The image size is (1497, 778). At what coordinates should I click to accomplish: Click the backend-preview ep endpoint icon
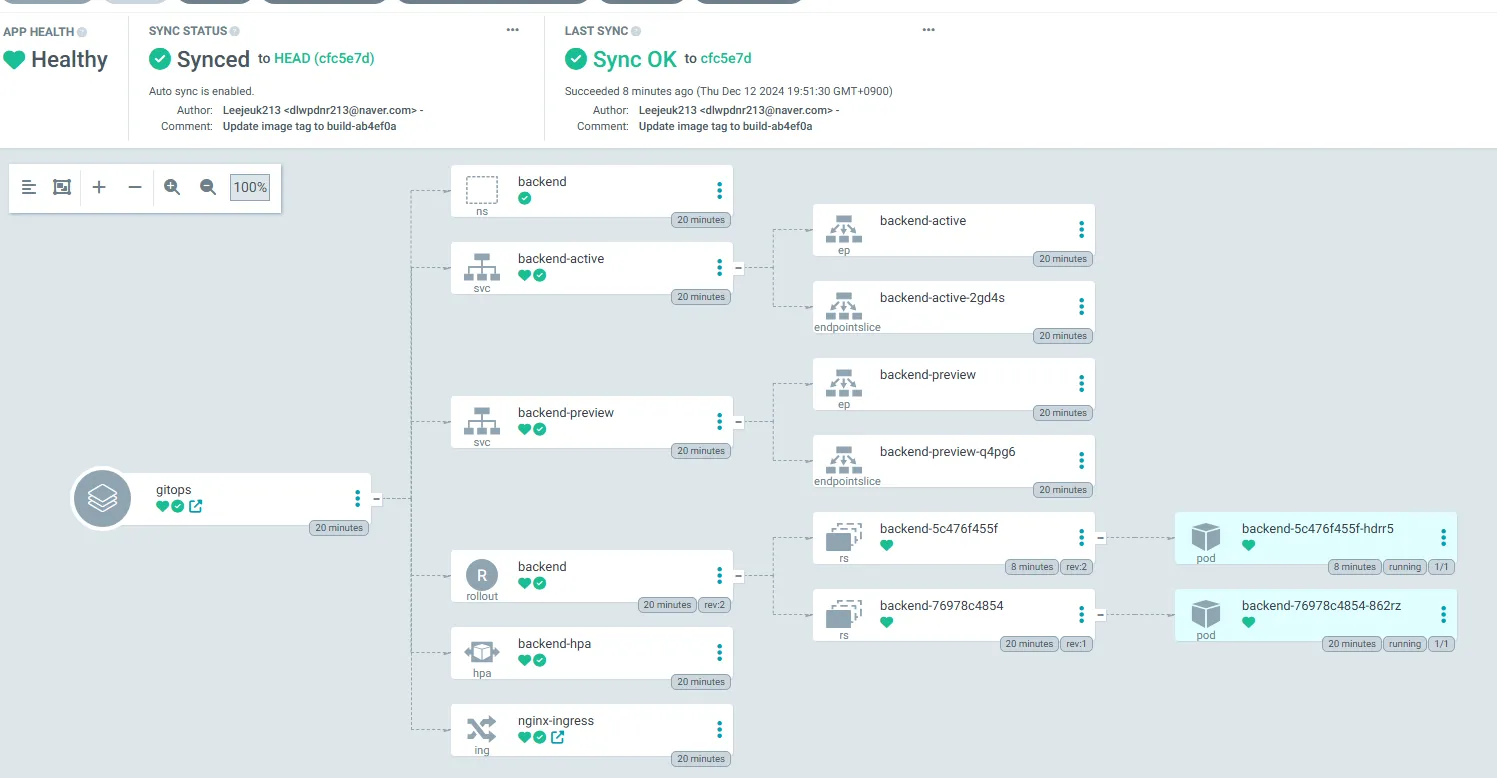844,382
